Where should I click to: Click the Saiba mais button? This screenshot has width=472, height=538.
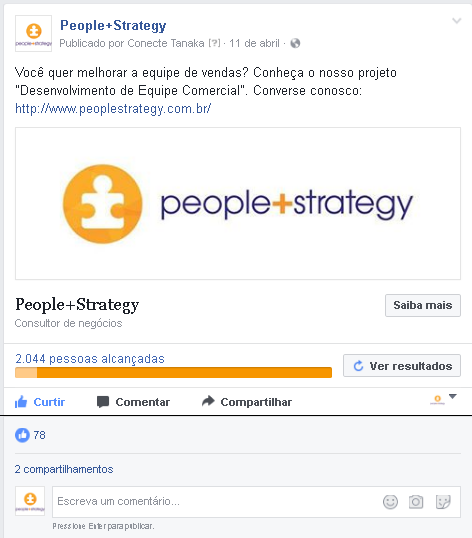click(x=423, y=305)
